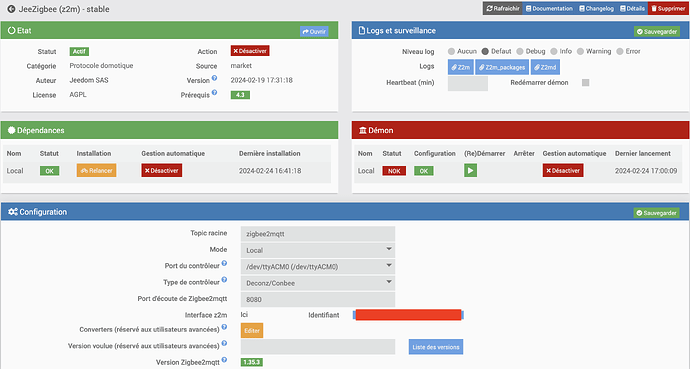Viewport: 690px width, 369px height.
Task: Start the daemon with the green play button
Action: 470,171
